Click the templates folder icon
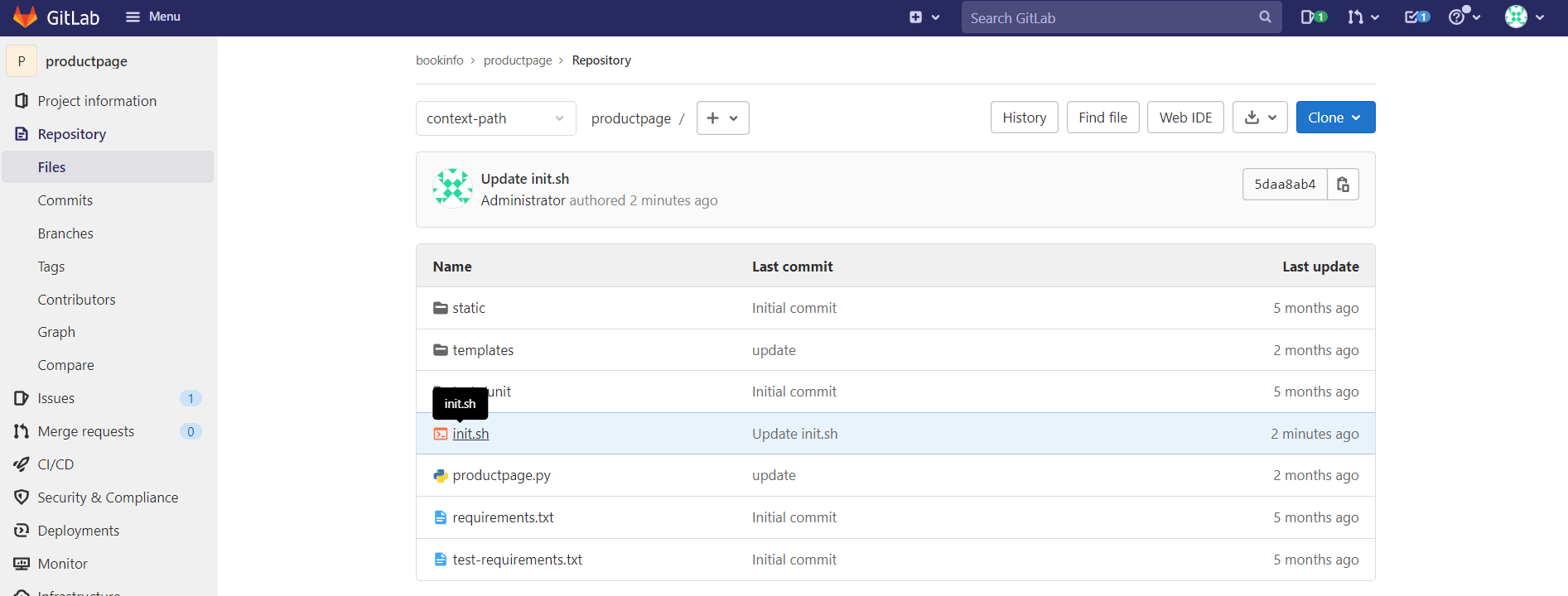 441,350
